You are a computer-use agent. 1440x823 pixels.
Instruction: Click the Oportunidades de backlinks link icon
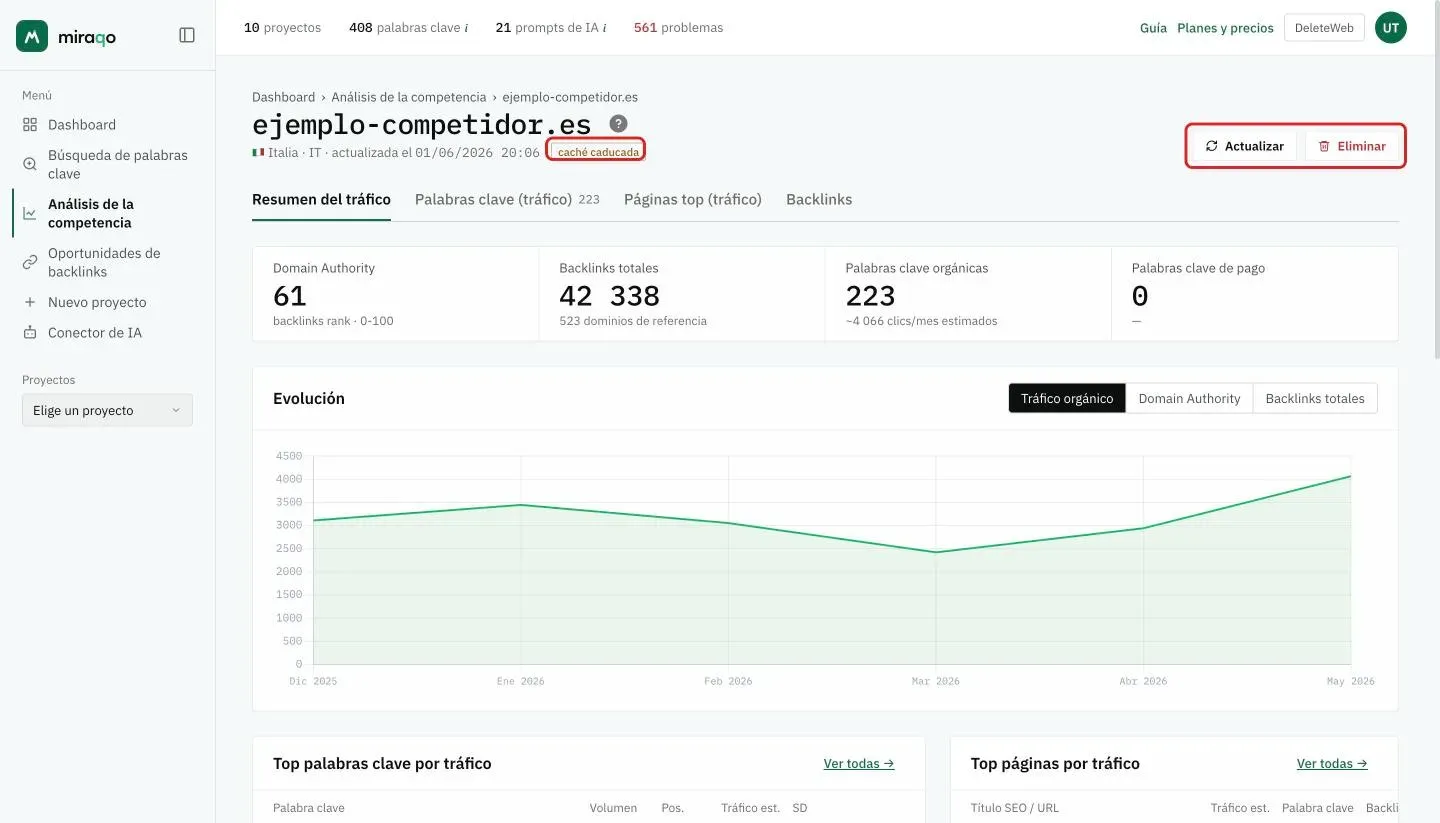[x=30, y=262]
